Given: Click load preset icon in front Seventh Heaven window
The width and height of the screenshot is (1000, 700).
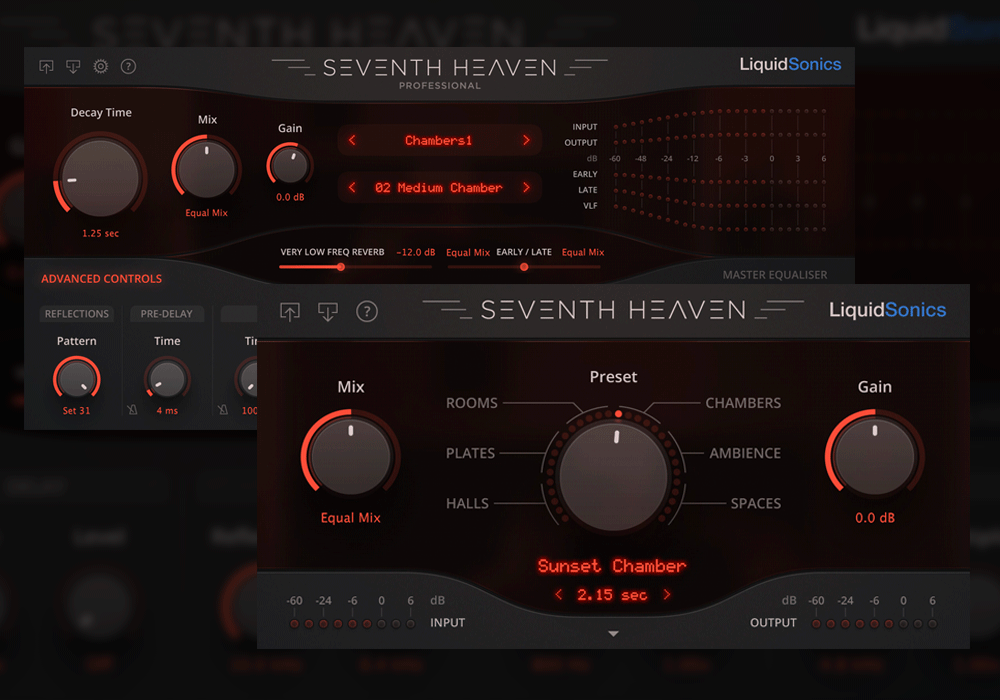Looking at the screenshot, I should (x=290, y=311).
